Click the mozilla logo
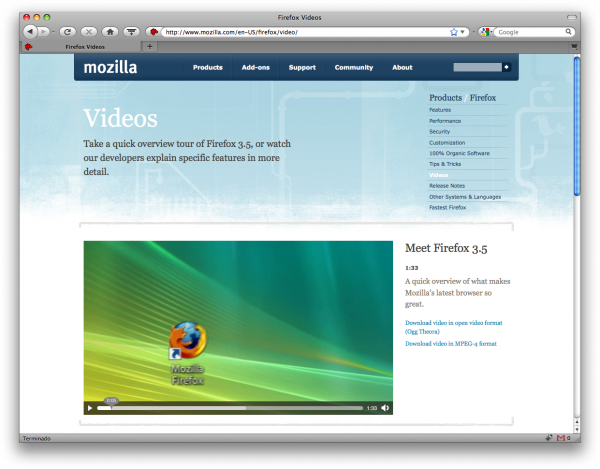This screenshot has width=600, height=469. click(110, 67)
